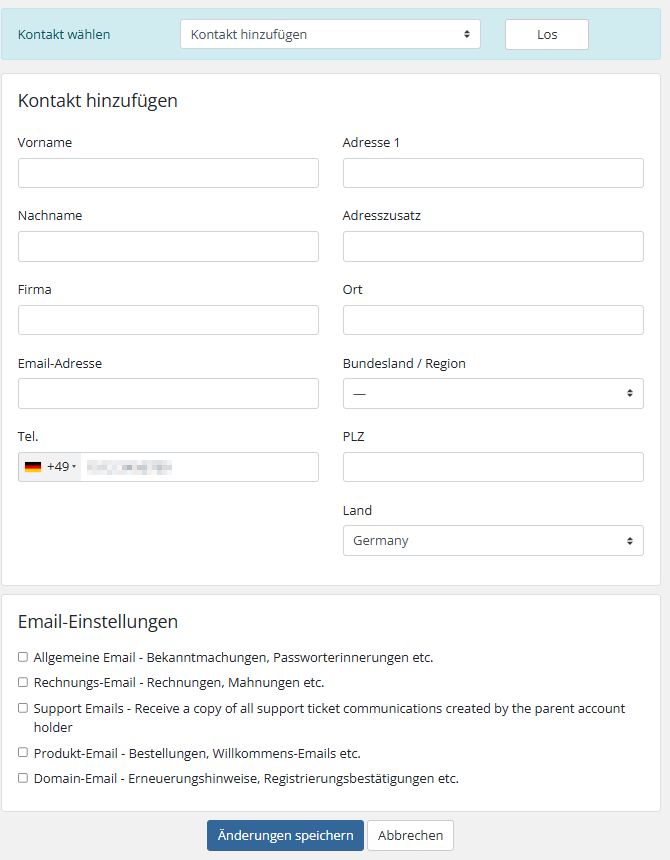Enable Allgemeine Email checkbox
Viewport: 670px width, 860px height.
point(23,657)
